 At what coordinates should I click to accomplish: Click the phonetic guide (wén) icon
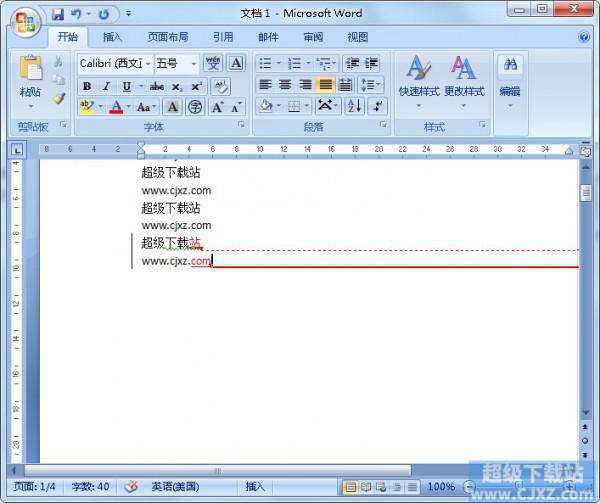pyautogui.click(x=213, y=63)
